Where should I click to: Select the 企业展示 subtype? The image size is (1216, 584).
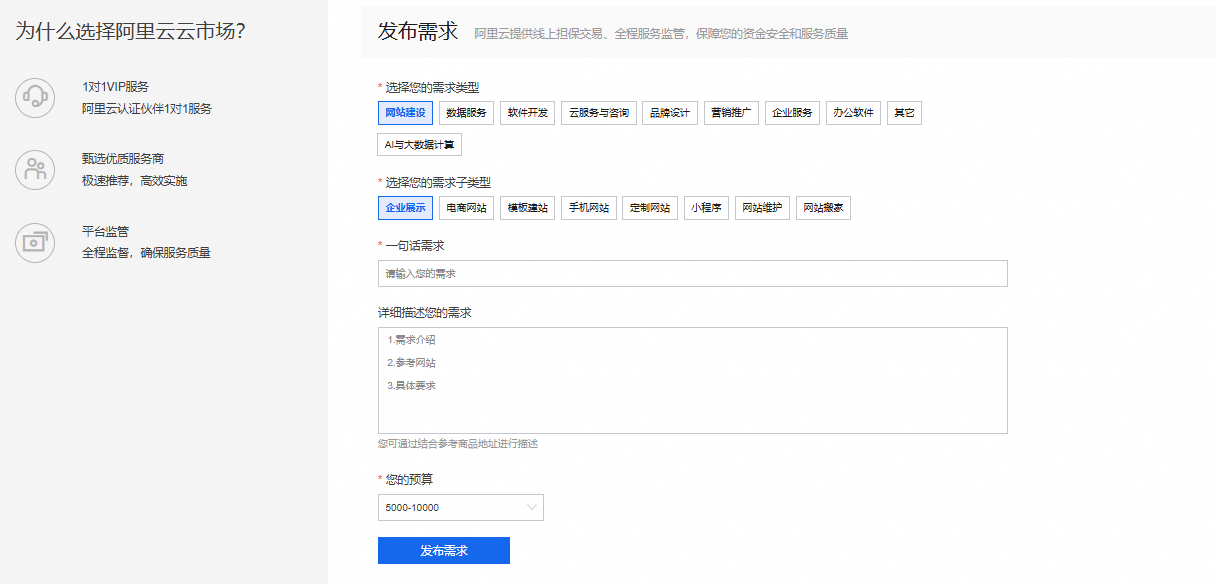(x=405, y=208)
